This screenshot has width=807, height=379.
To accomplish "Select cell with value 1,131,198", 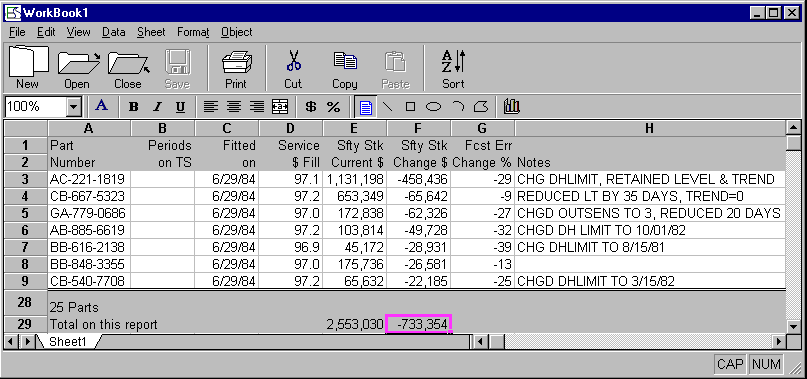I will 355,179.
